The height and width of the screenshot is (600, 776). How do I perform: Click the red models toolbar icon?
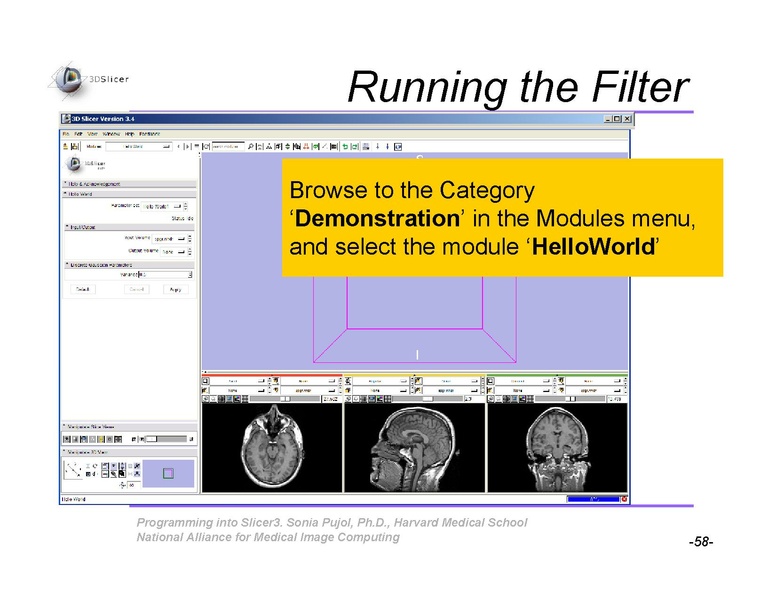click(306, 146)
